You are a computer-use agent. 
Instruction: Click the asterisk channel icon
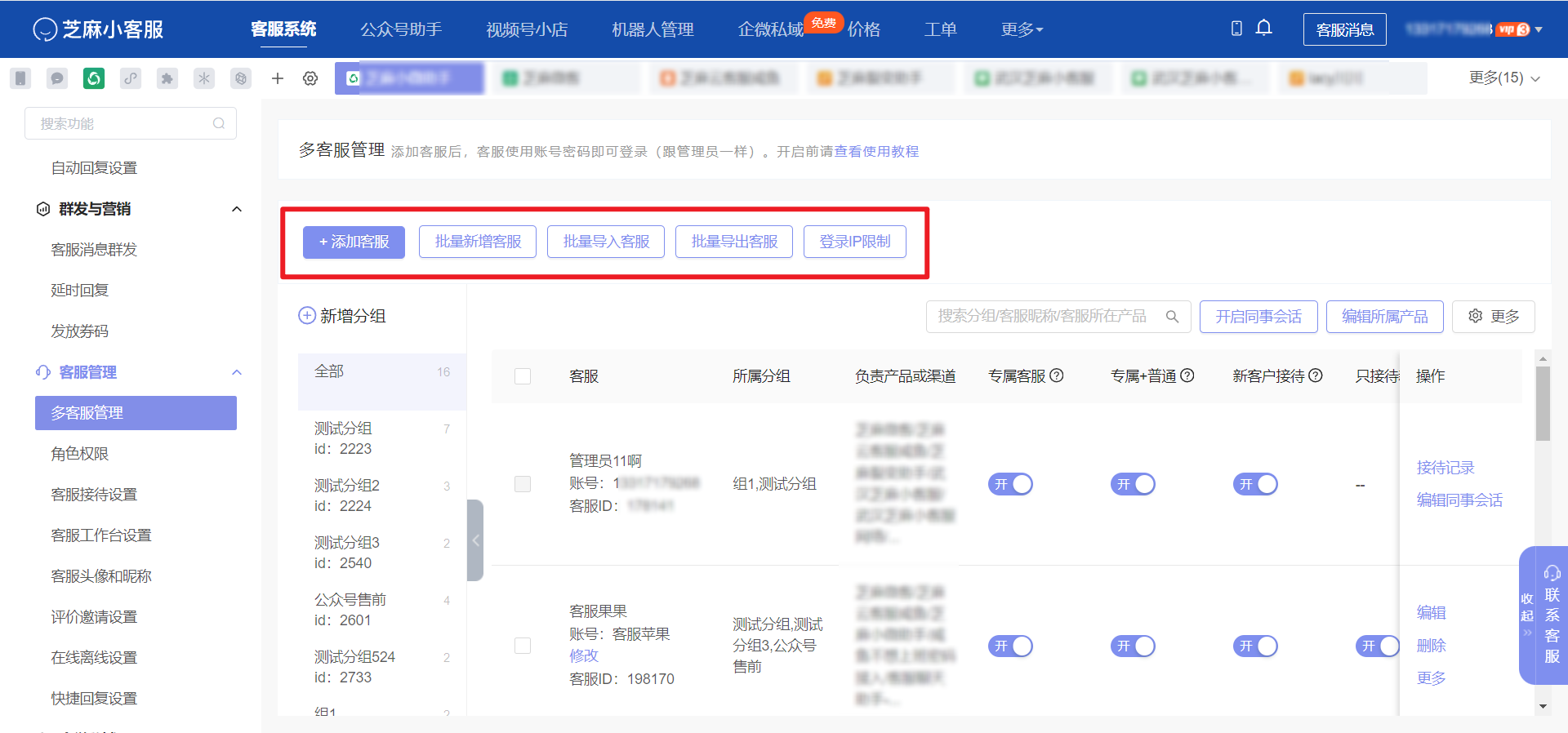pyautogui.click(x=204, y=78)
